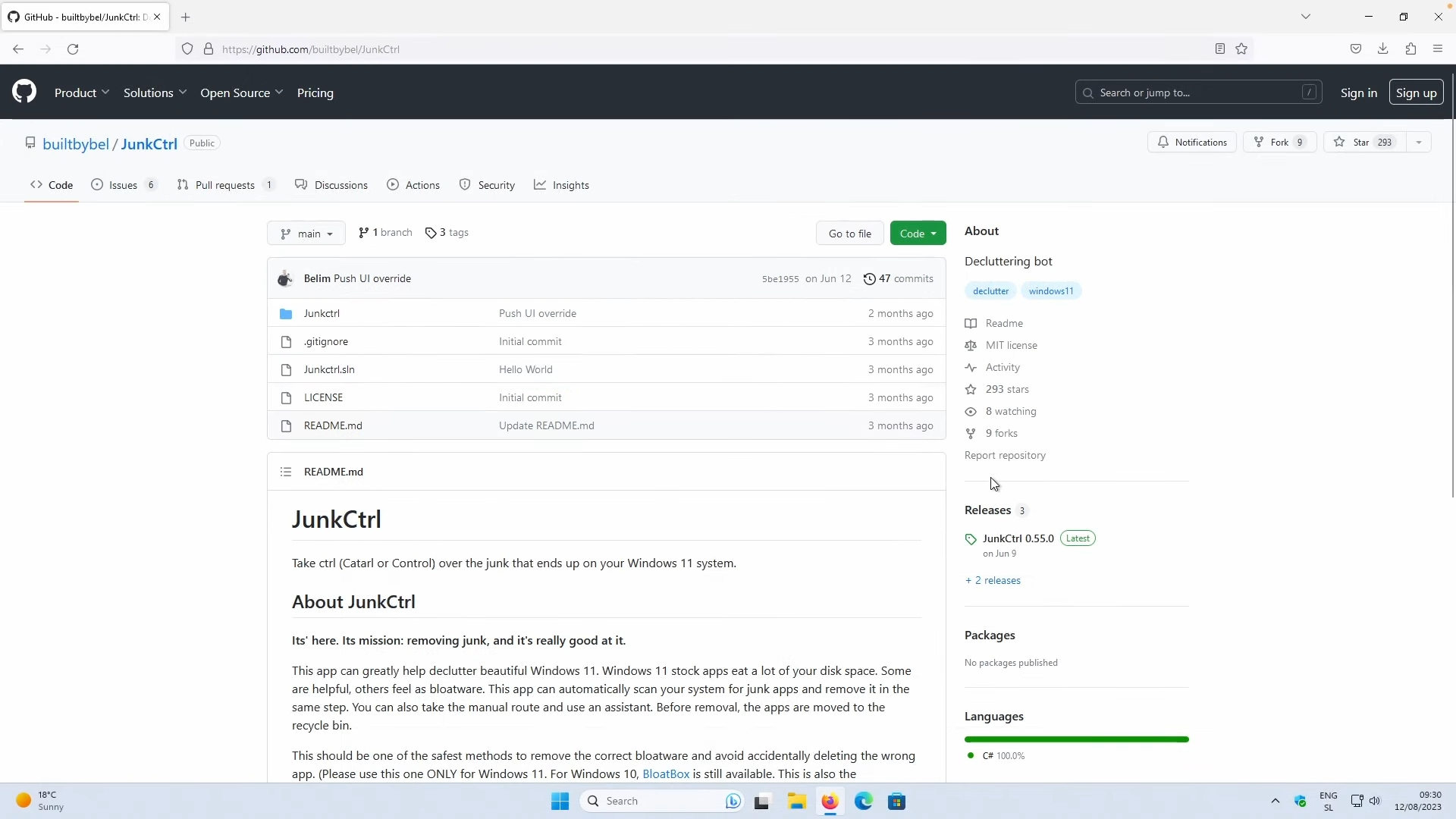Expand the Product menu

tap(82, 93)
